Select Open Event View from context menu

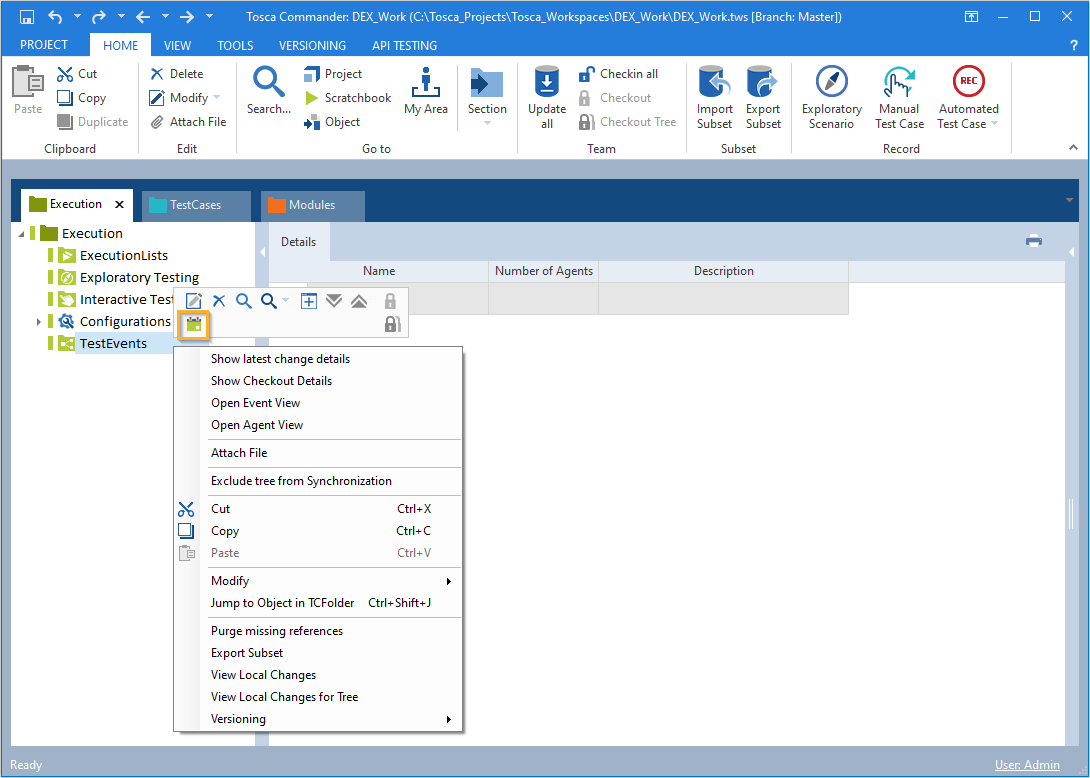pyautogui.click(x=256, y=403)
